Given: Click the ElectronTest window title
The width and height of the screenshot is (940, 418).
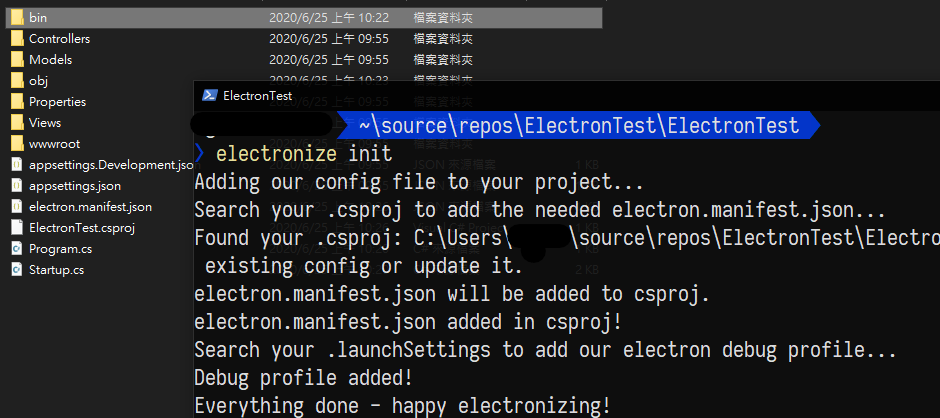Looking at the screenshot, I should 258,95.
